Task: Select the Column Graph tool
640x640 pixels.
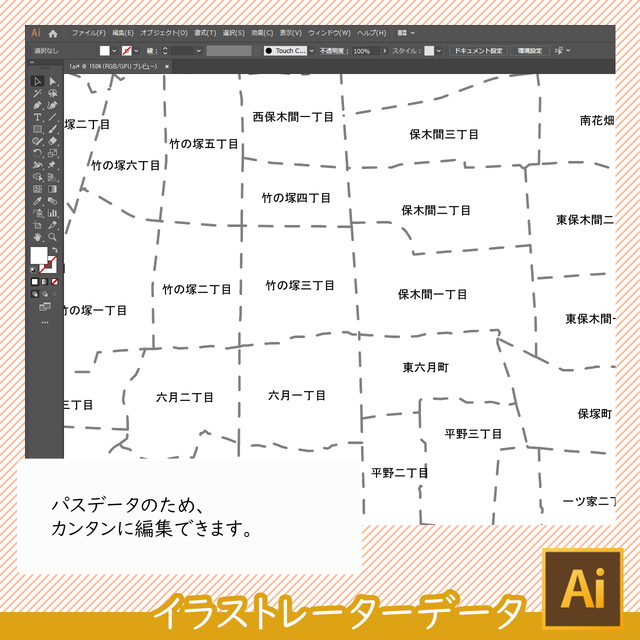Action: coord(53,213)
